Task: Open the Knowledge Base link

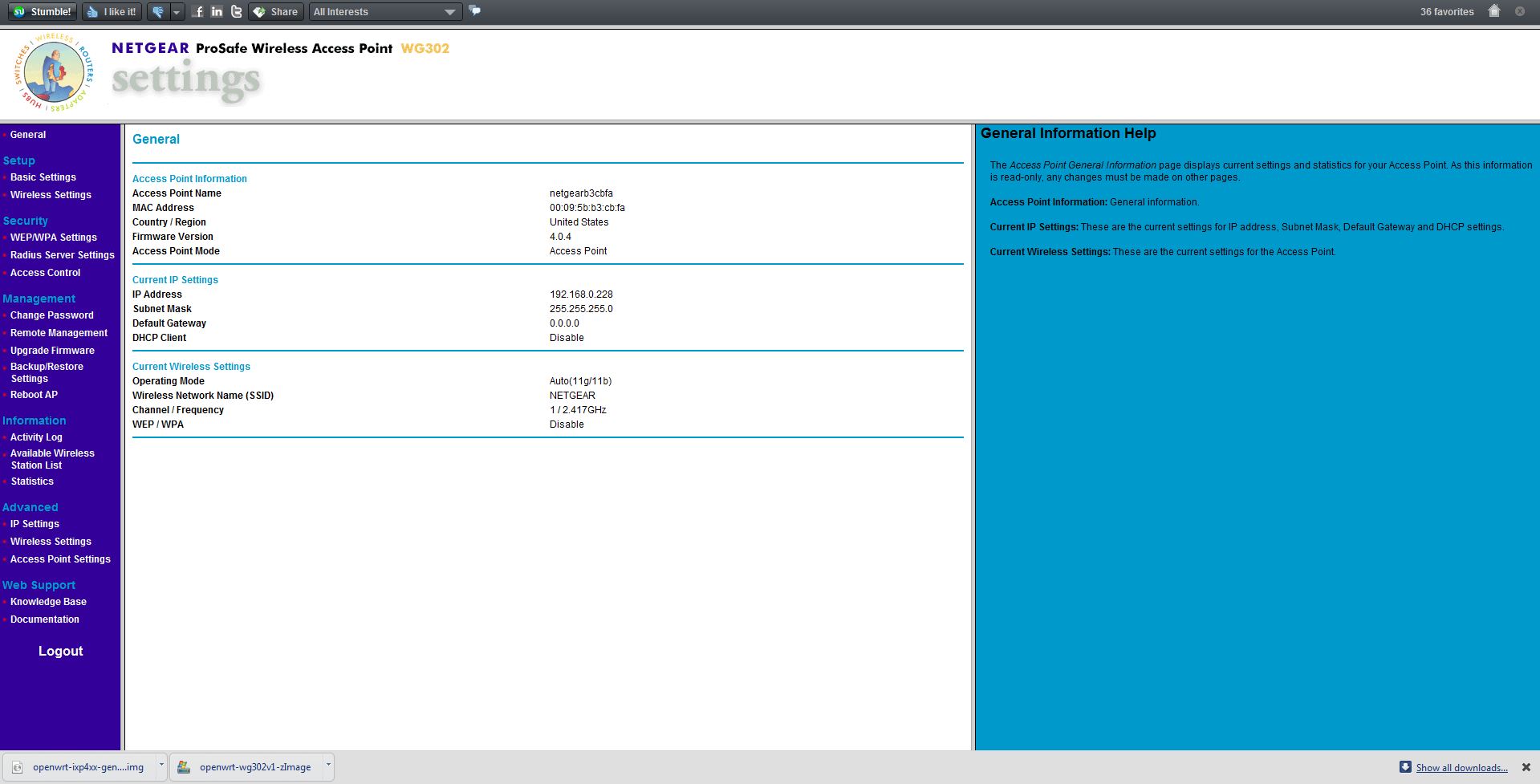Action: click(48, 602)
